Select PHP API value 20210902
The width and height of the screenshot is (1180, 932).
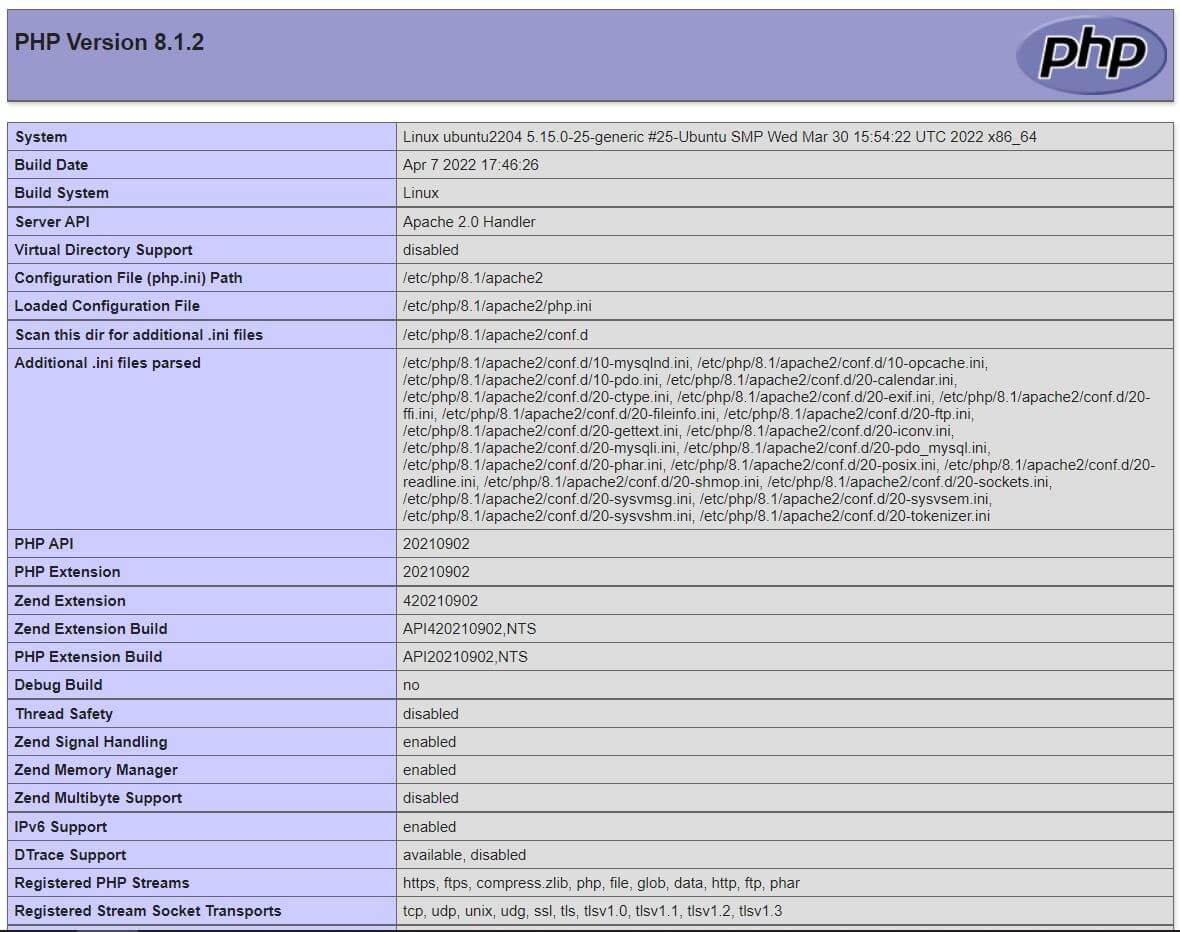point(436,544)
